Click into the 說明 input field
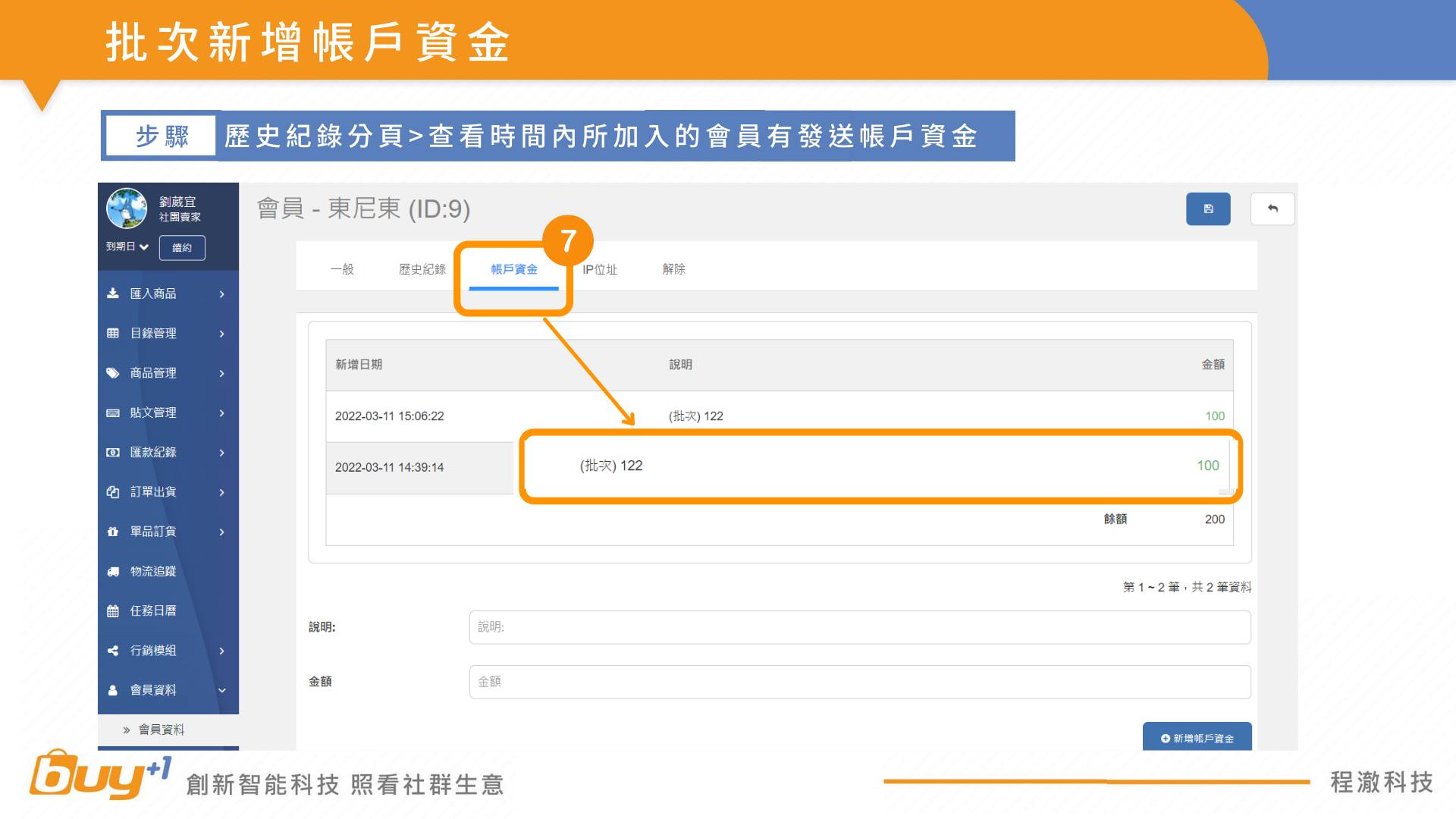 pyautogui.click(x=859, y=627)
